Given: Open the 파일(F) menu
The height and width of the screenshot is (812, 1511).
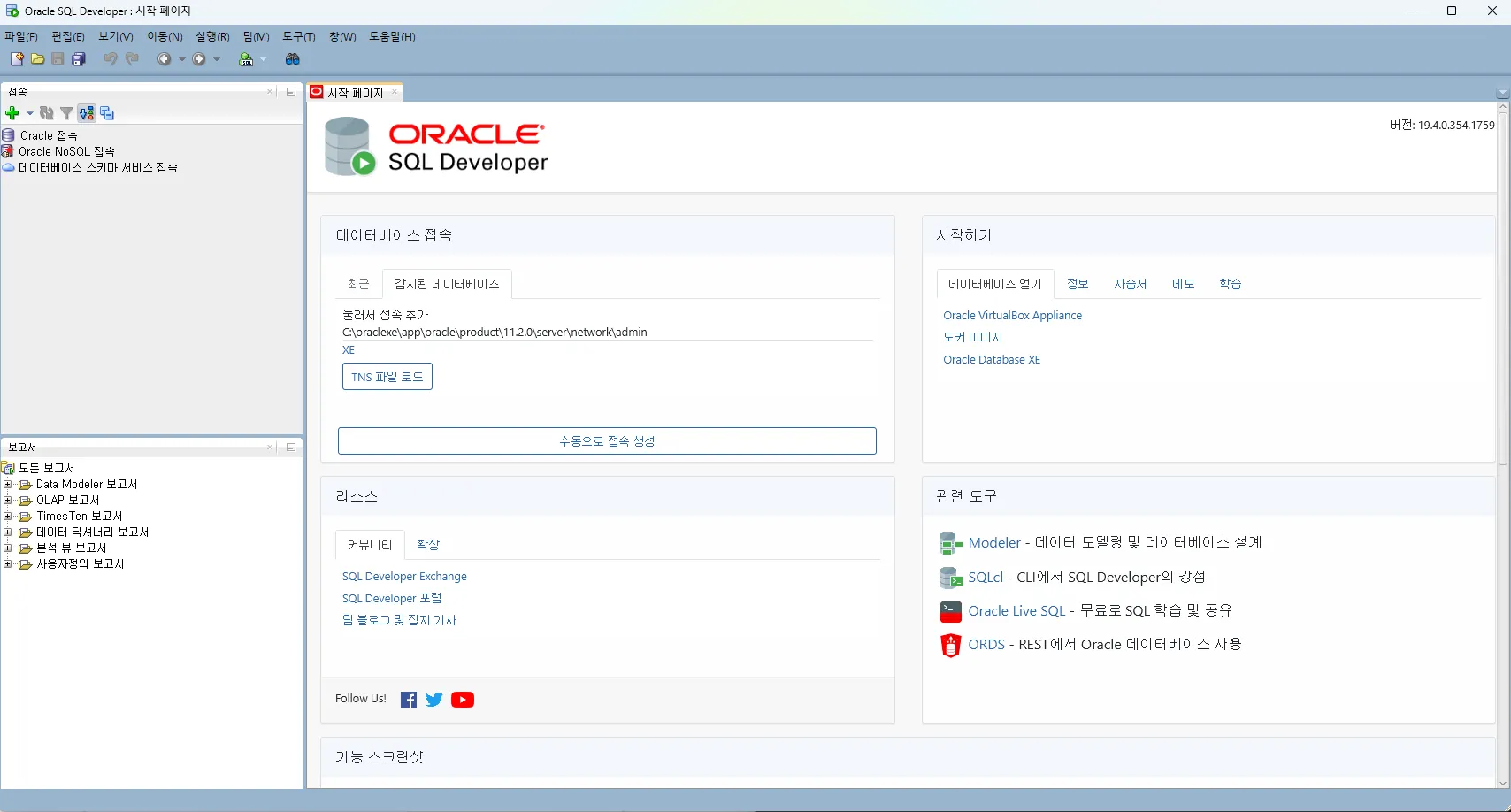Looking at the screenshot, I should [20, 36].
